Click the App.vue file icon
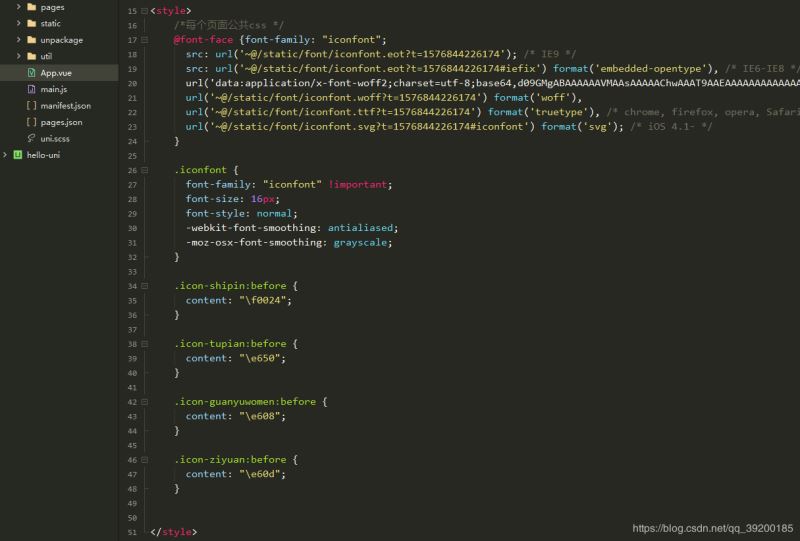 31,73
